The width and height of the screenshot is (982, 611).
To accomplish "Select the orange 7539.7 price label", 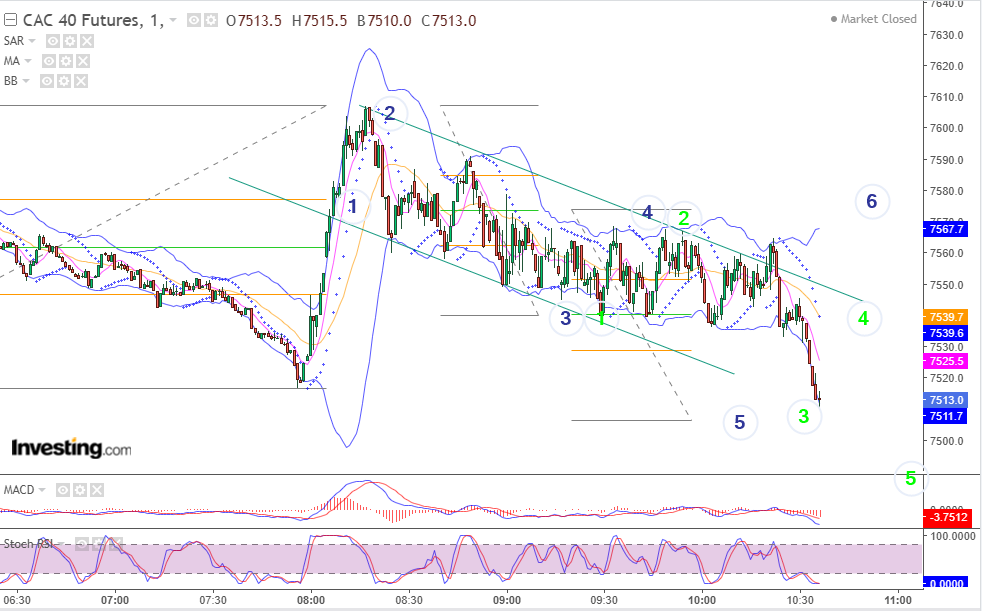I will coord(946,317).
